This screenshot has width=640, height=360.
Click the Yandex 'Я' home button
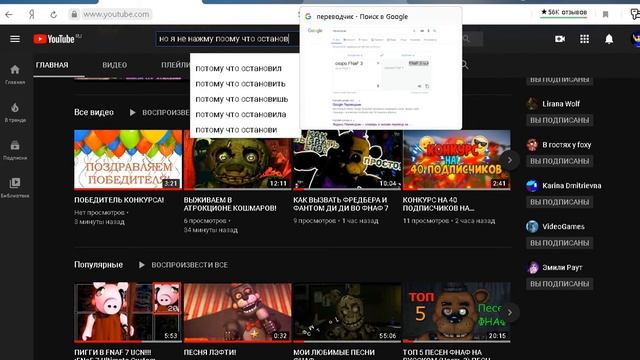click(31, 15)
